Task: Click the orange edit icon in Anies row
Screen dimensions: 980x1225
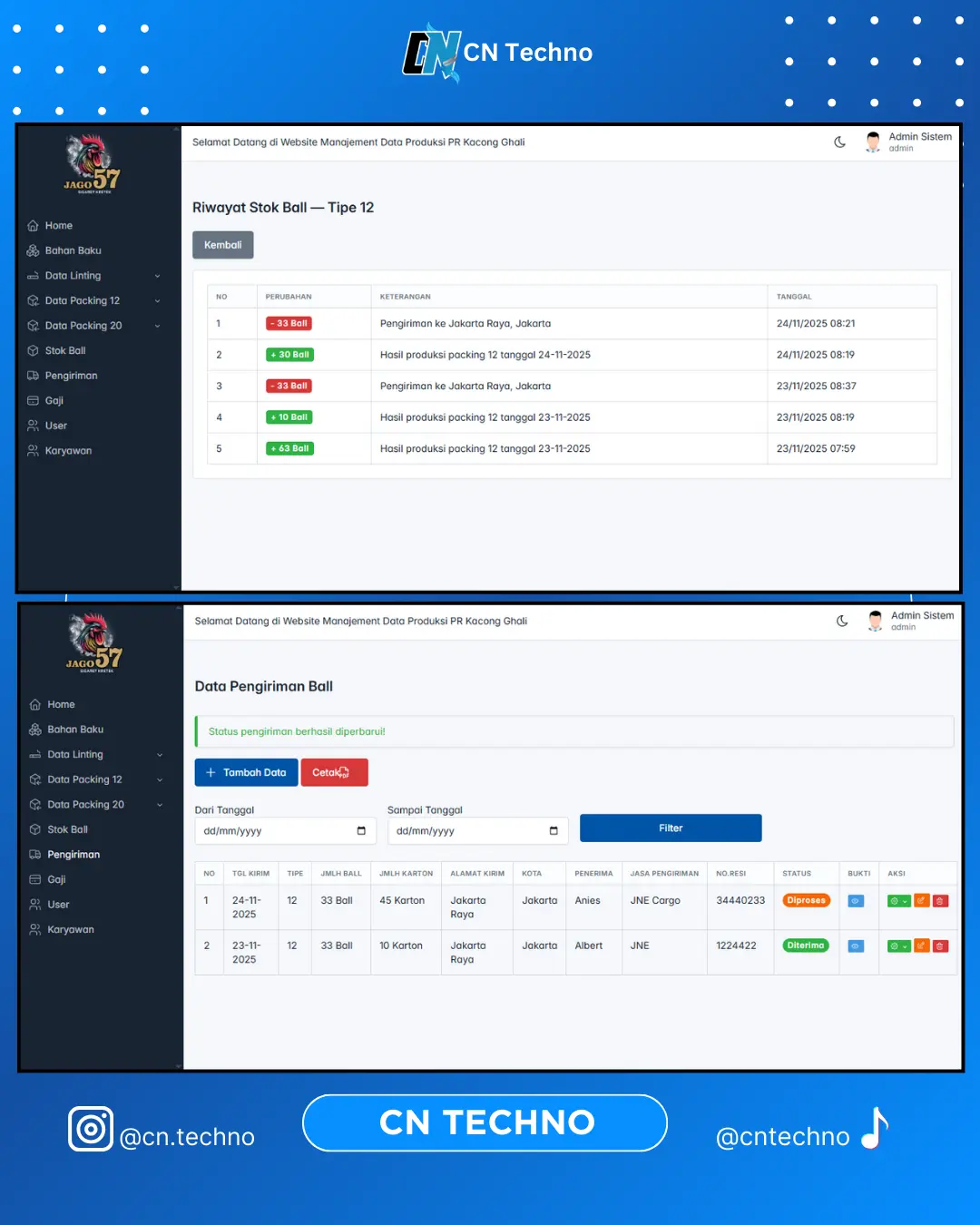Action: pyautogui.click(x=921, y=901)
